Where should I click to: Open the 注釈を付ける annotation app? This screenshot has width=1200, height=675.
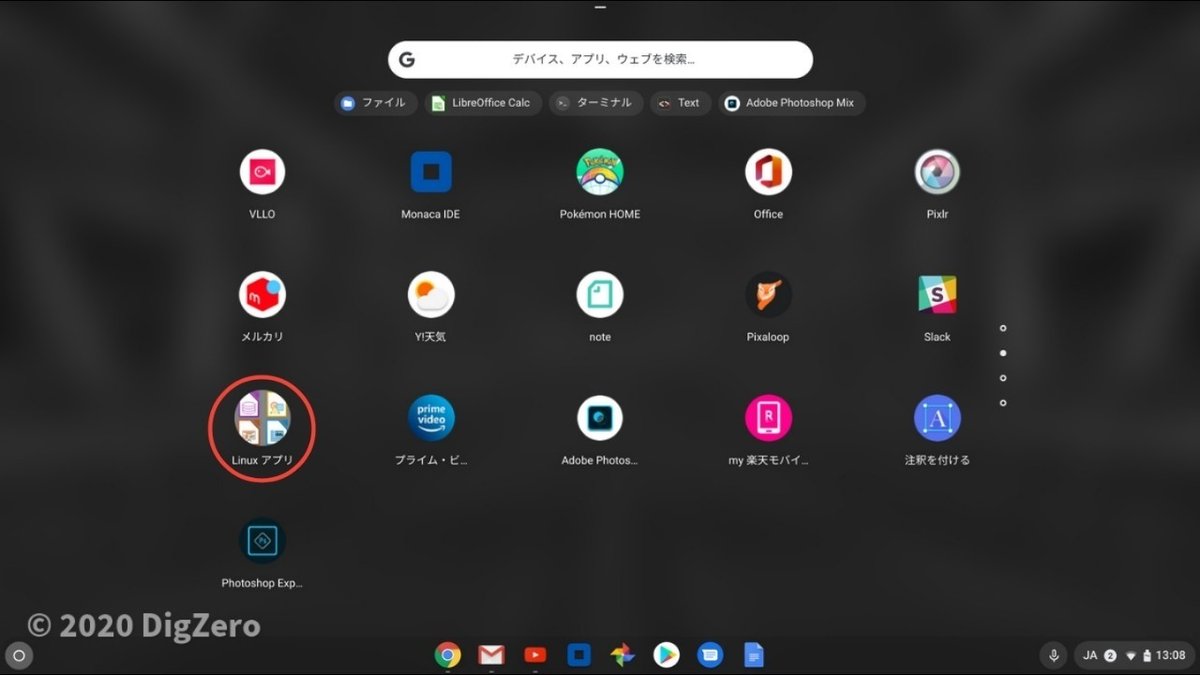(x=937, y=418)
